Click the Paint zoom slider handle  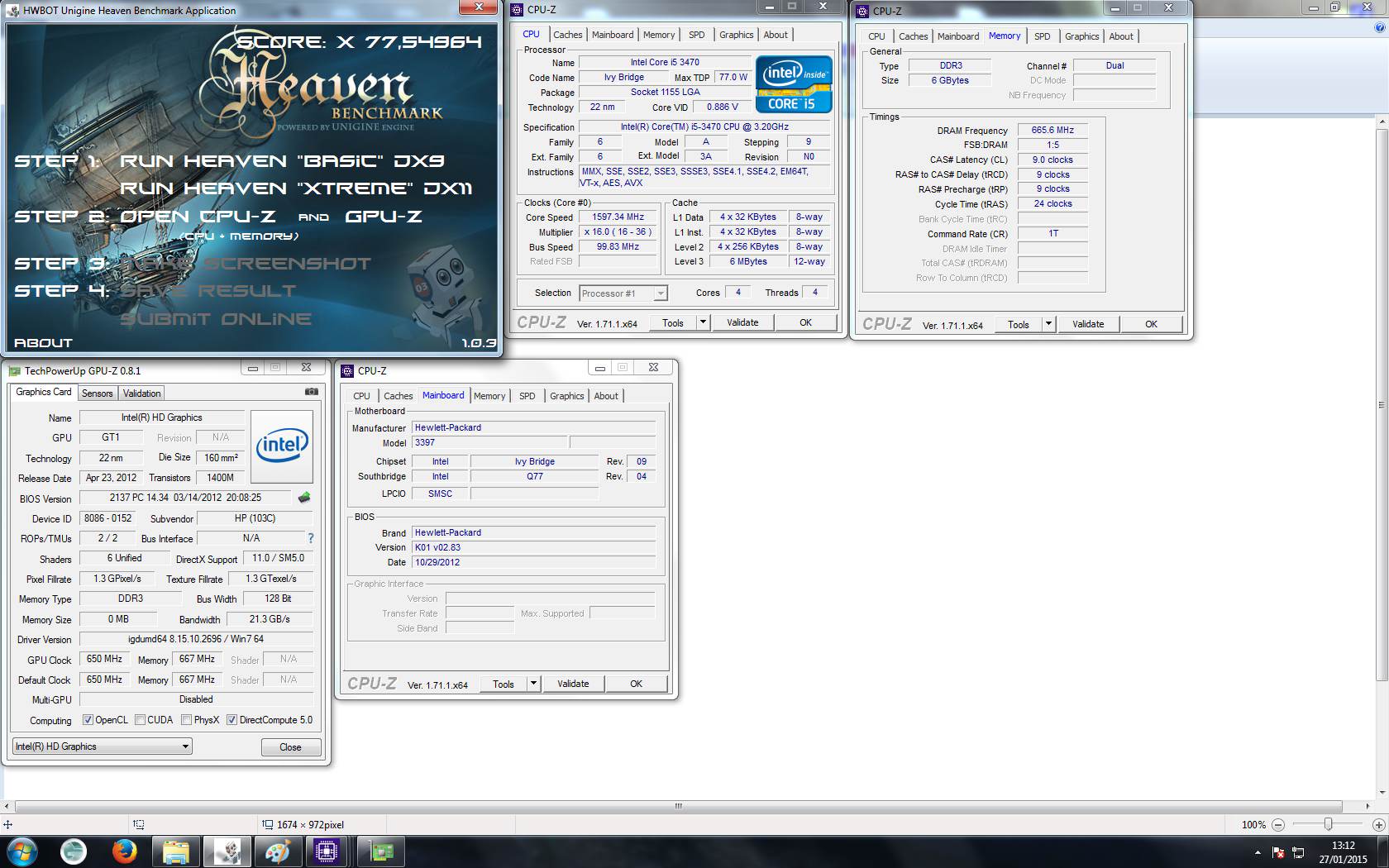[x=1328, y=825]
